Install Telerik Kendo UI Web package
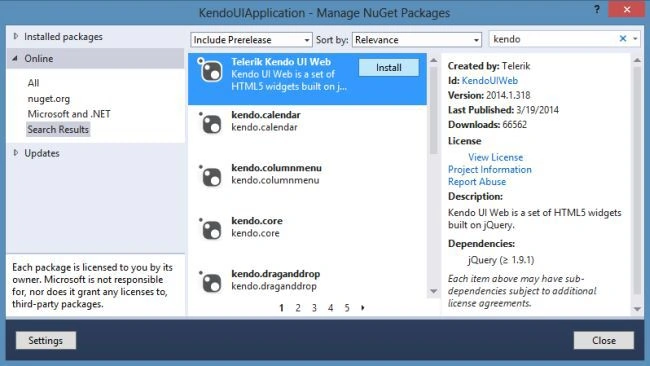This screenshot has height=366, width=650. 389,68
